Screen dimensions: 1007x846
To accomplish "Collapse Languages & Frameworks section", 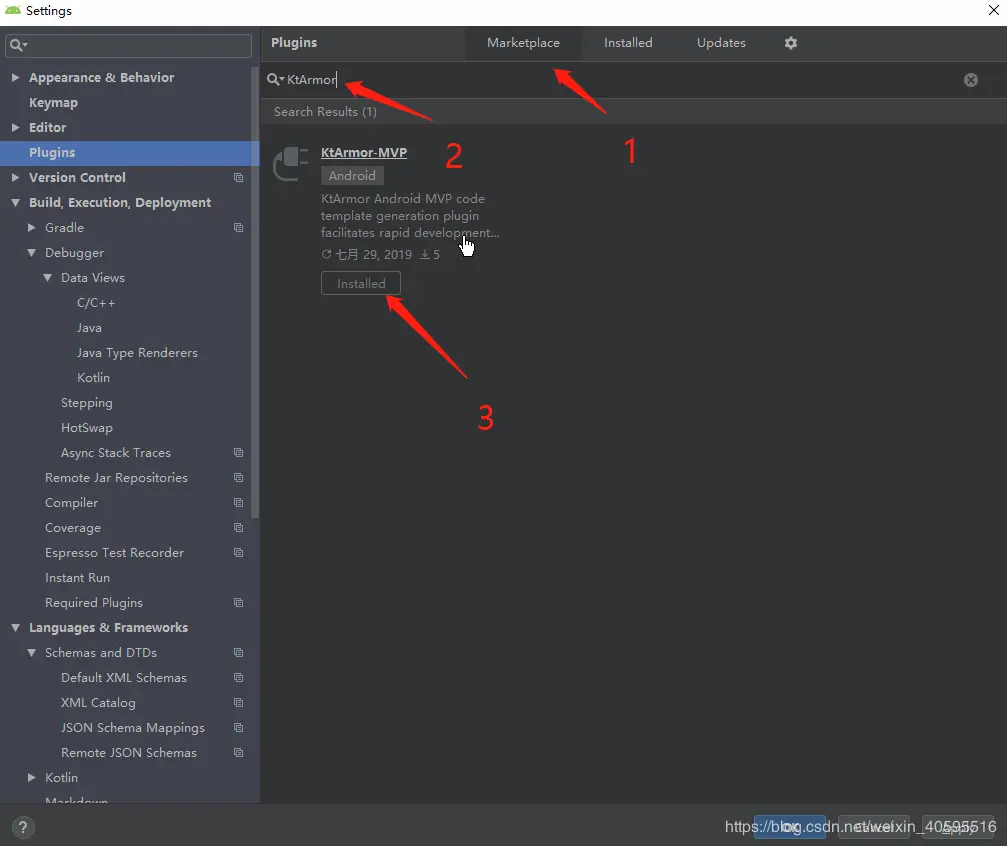I will tap(15, 628).
